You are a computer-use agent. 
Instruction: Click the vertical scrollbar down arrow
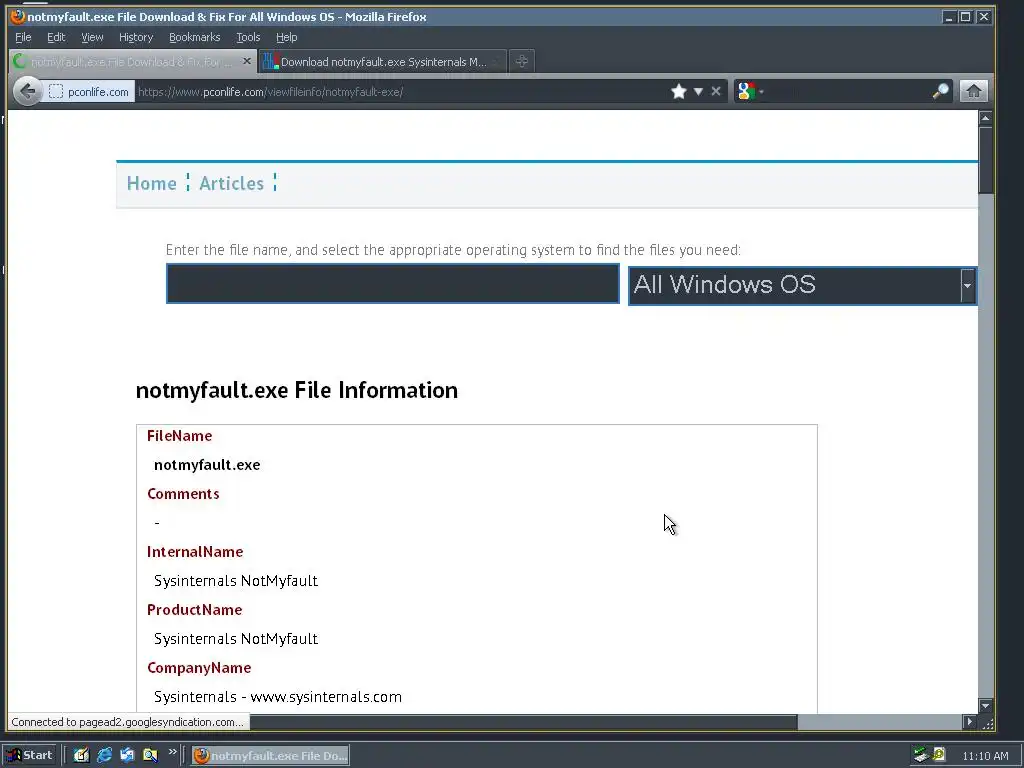pos(985,705)
